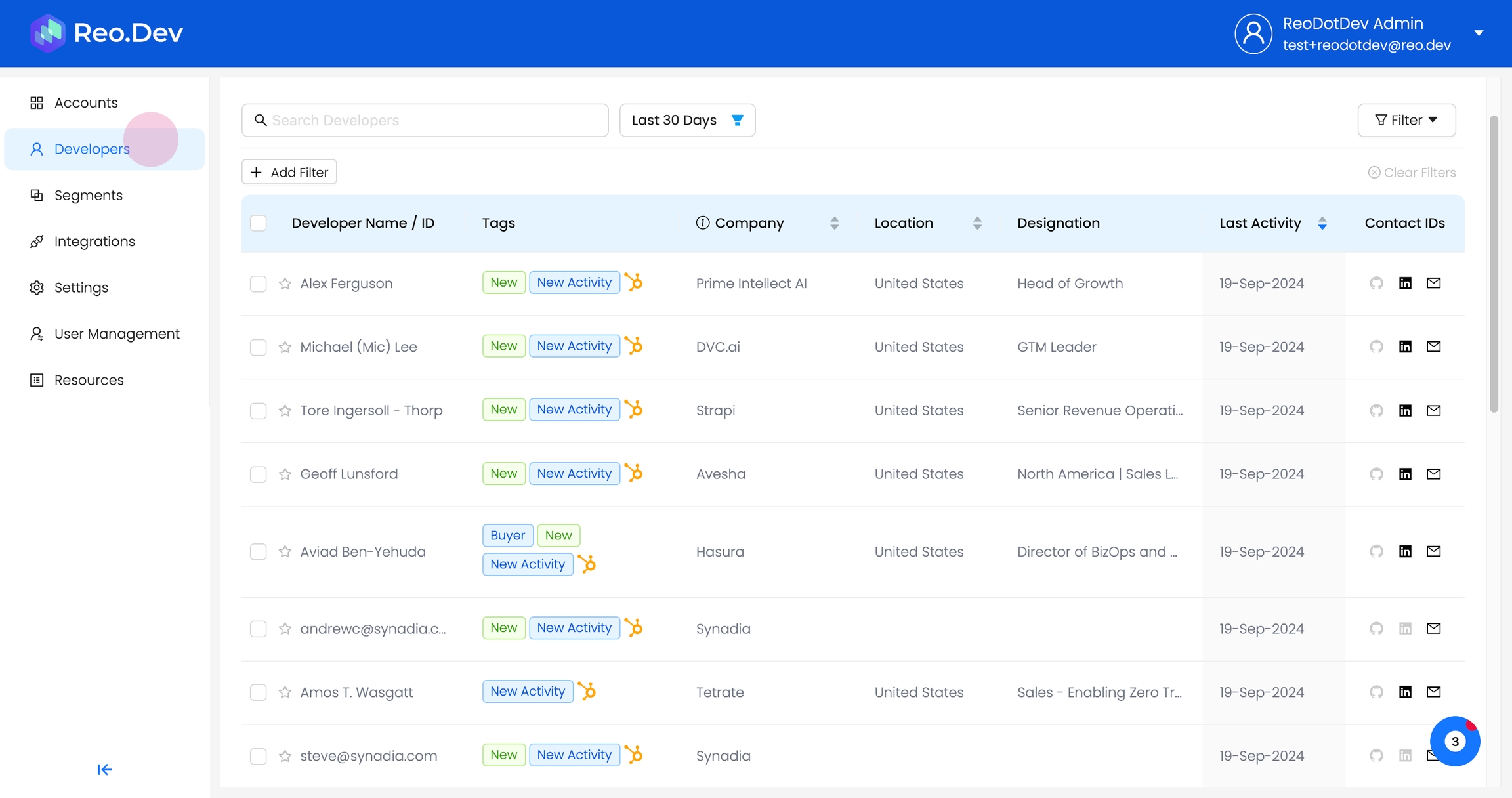Click the email icon for Michael (Mic) Lee
1512x798 pixels.
[1433, 346]
